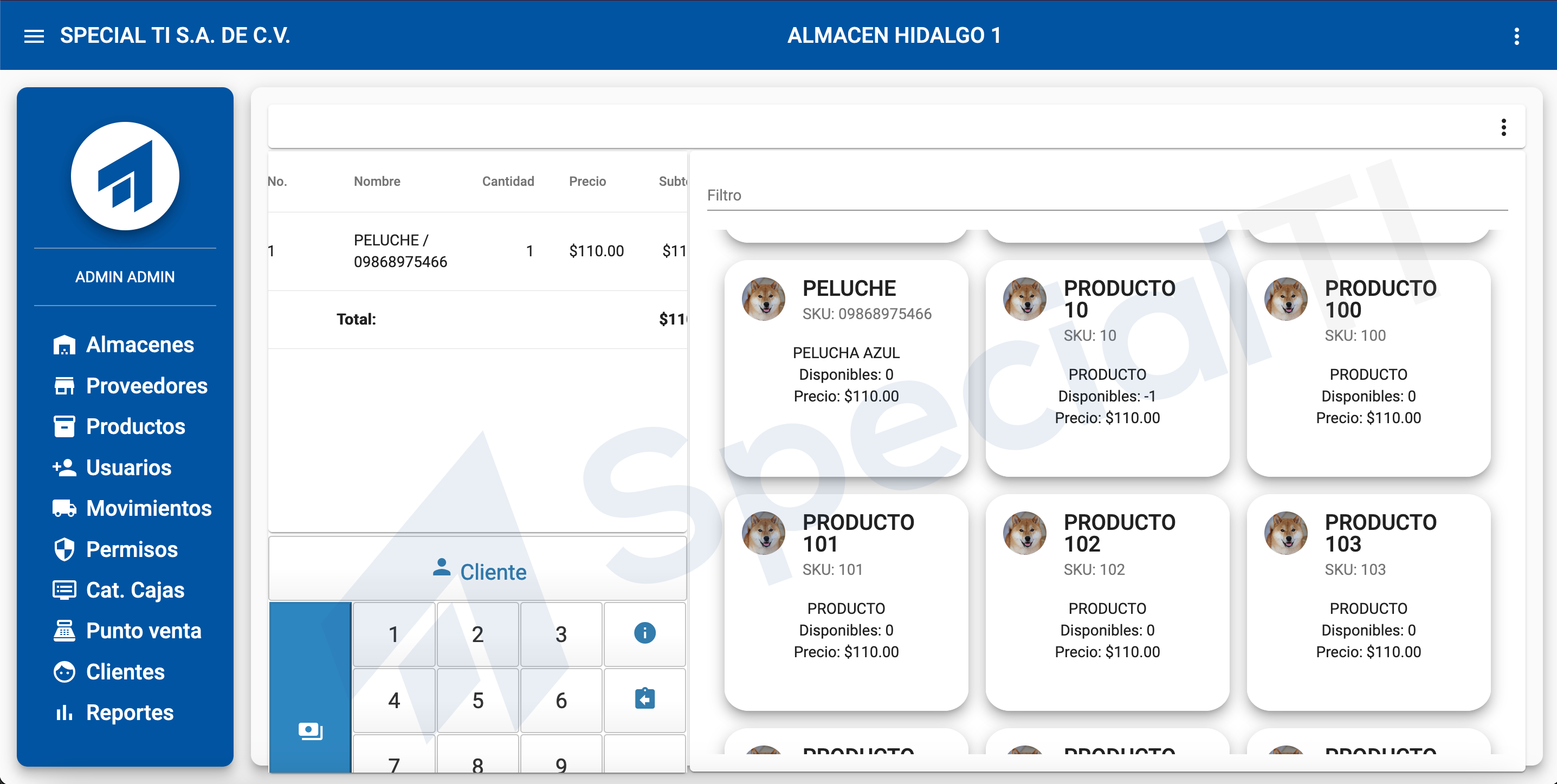
Task: Click the Cat. Cajas icon
Action: [x=64, y=590]
